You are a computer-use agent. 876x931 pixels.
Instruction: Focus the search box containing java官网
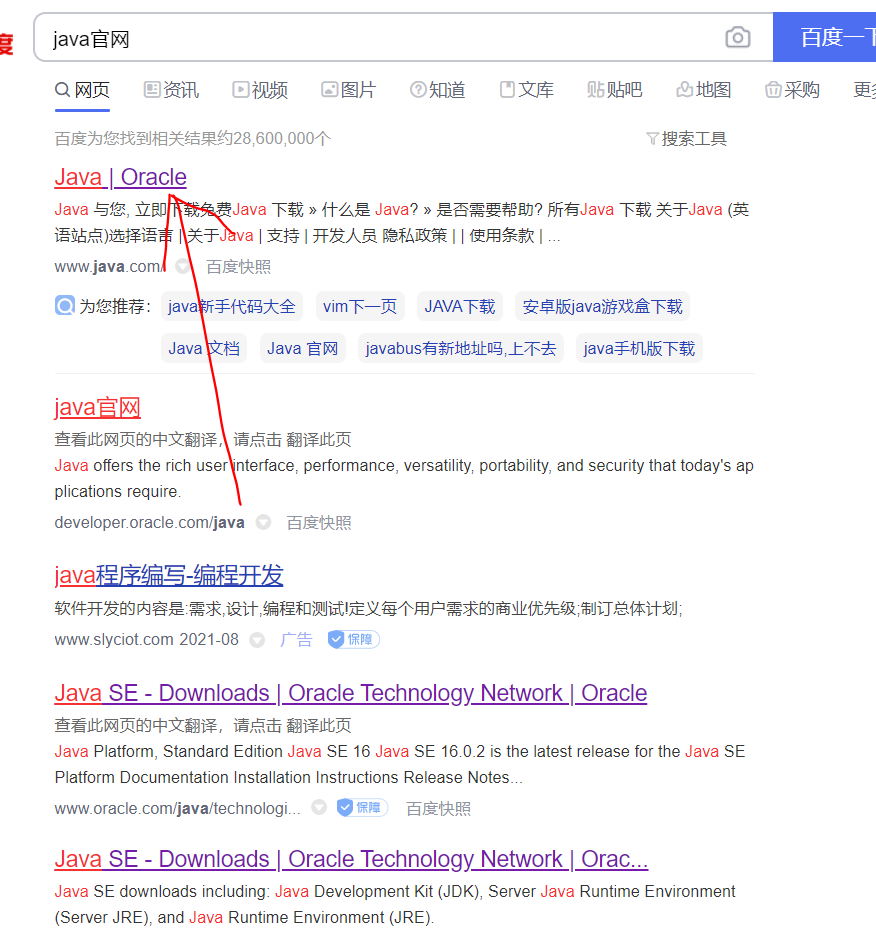(x=380, y=37)
